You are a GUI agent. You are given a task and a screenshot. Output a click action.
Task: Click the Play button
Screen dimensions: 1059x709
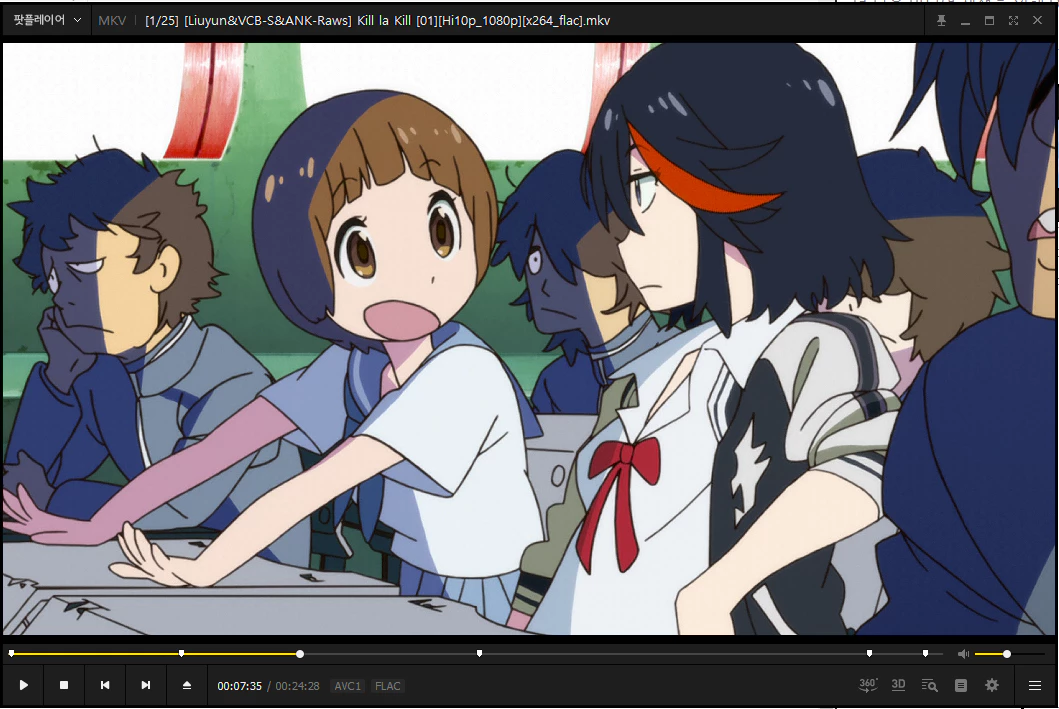24,685
